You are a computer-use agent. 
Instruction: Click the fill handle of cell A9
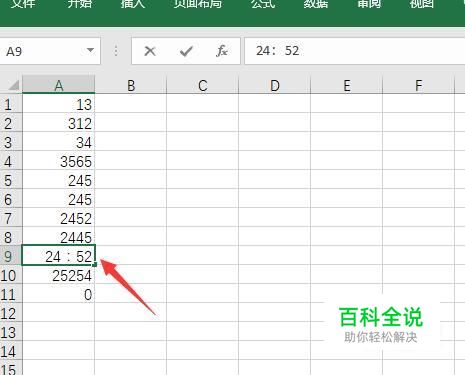(95, 265)
